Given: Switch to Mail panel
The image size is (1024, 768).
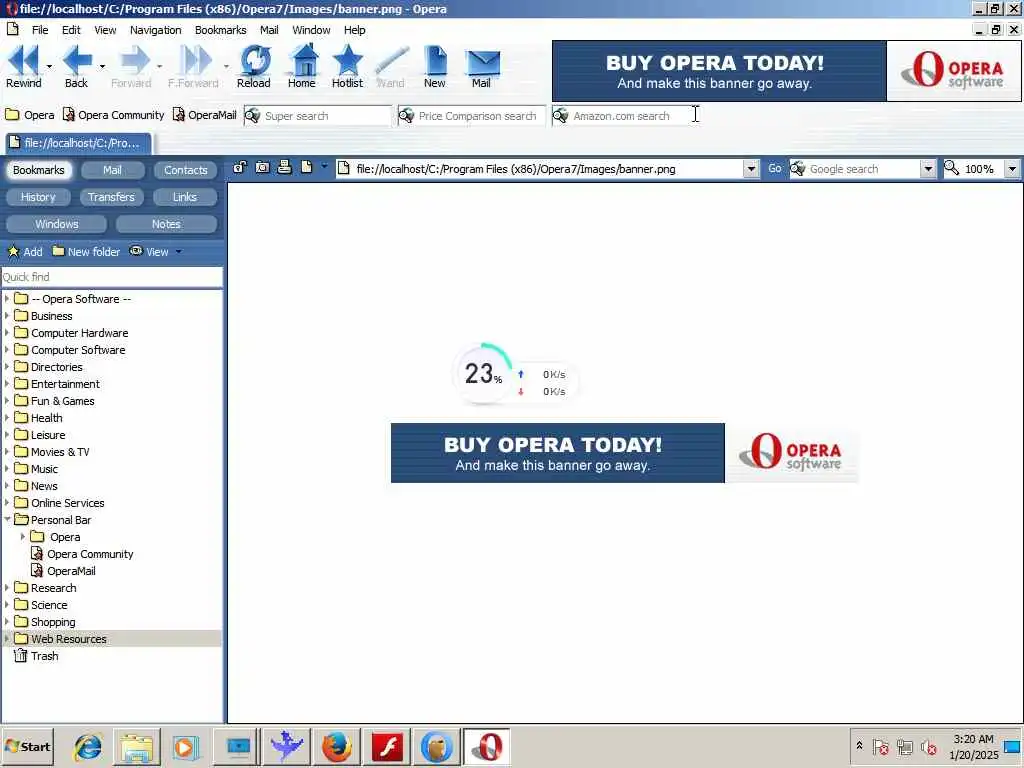Looking at the screenshot, I should click(112, 170).
